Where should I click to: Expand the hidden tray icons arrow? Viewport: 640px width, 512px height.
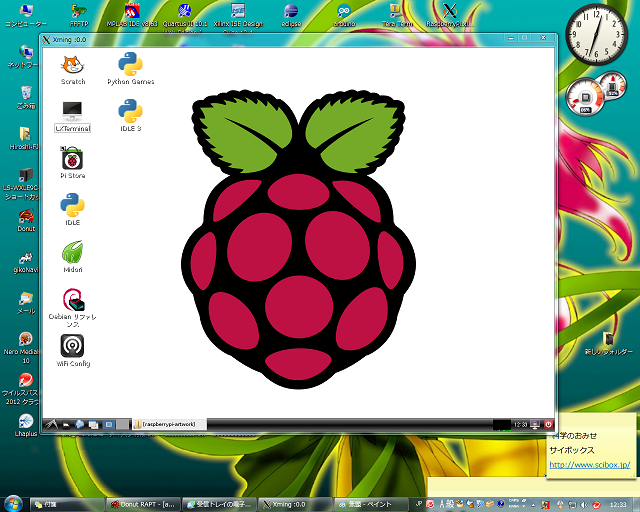tap(533, 505)
